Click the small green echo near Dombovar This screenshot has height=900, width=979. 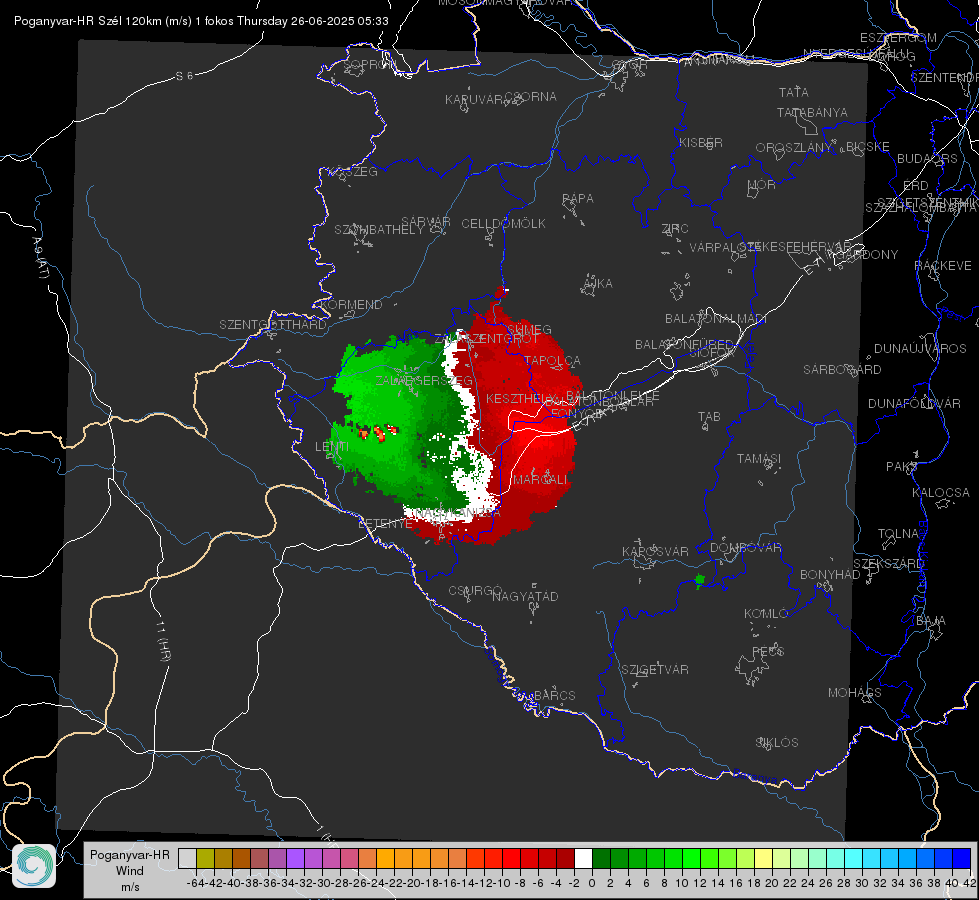700,581
